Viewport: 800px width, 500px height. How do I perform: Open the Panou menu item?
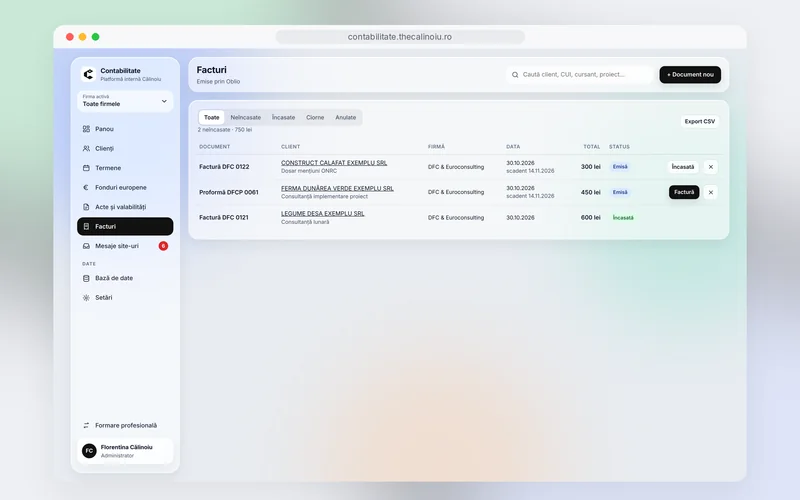click(x=125, y=129)
